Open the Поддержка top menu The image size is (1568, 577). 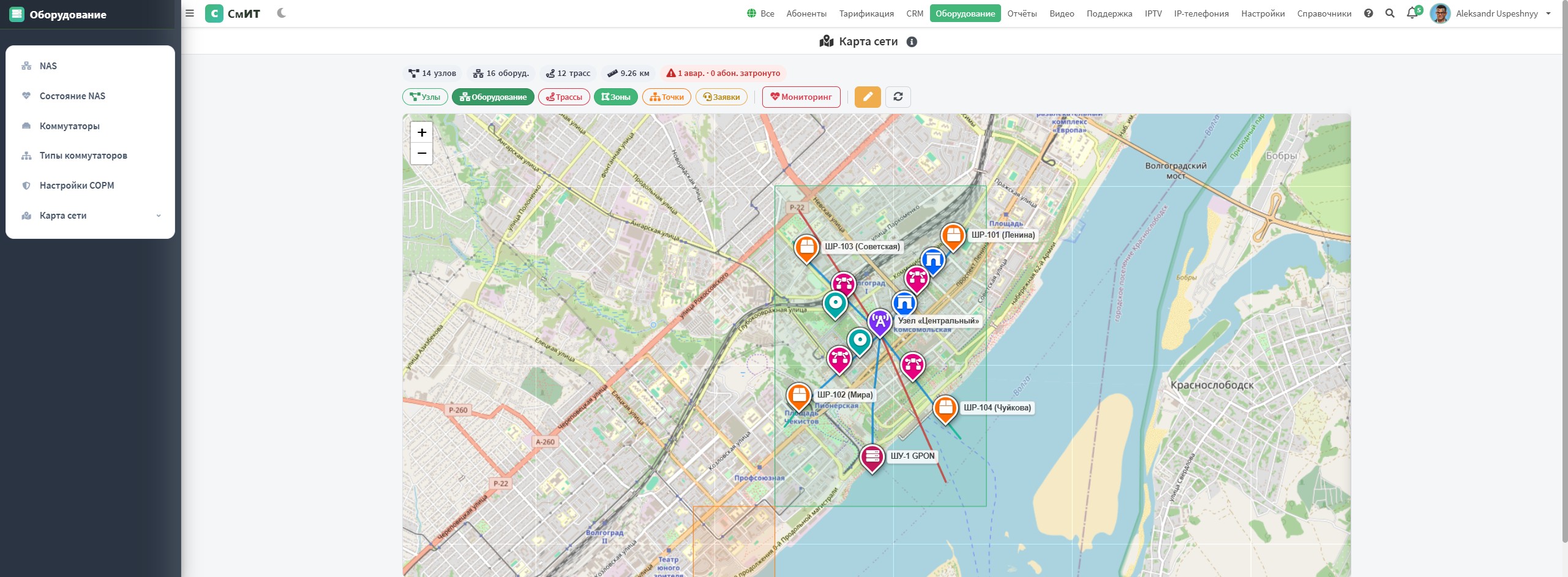1109,13
